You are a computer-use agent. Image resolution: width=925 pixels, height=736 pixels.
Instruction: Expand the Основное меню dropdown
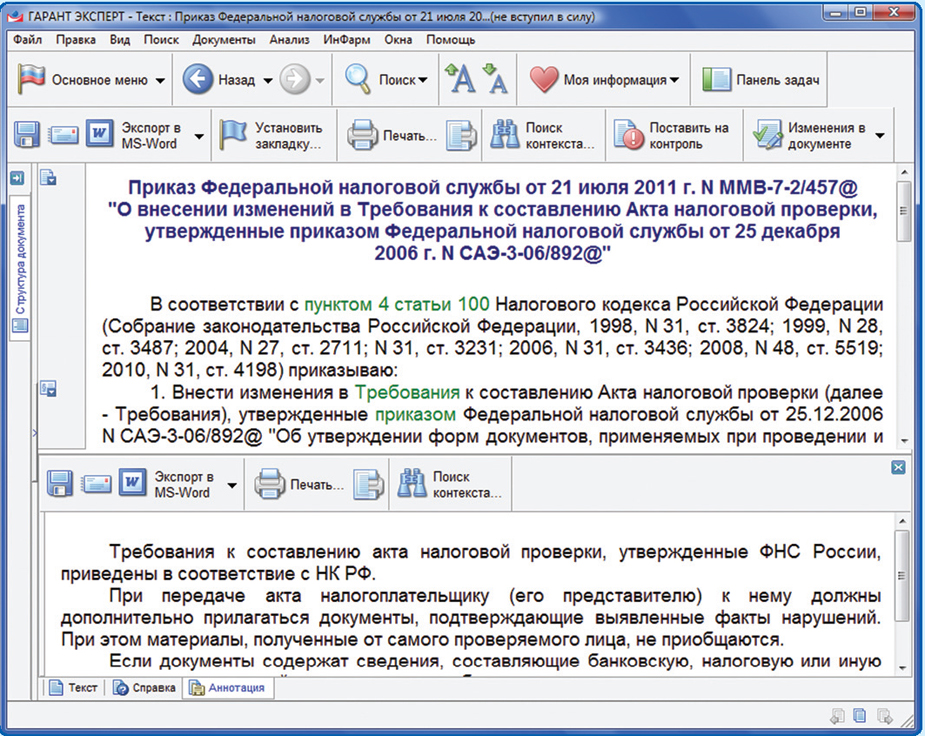(160, 80)
